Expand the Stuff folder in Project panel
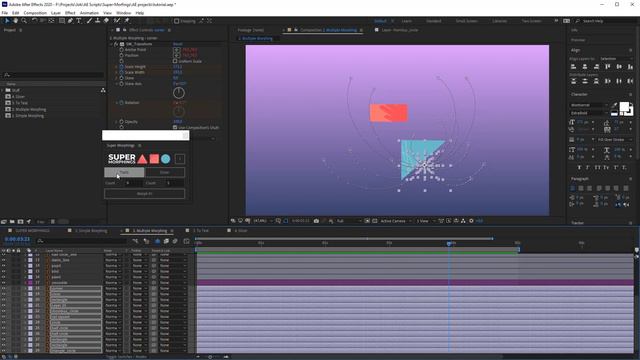640x360 pixels. 2,90
